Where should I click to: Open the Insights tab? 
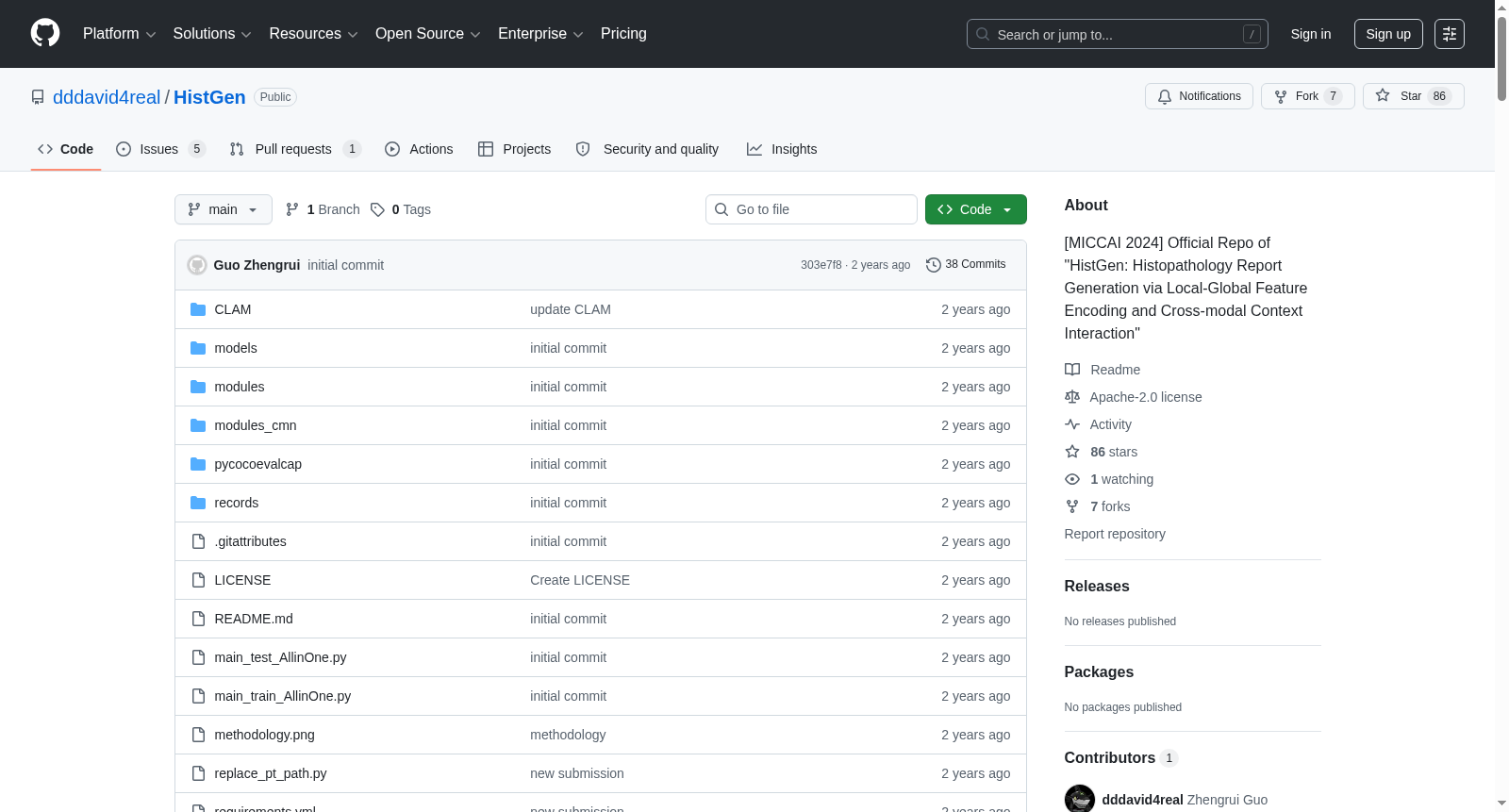(x=782, y=149)
